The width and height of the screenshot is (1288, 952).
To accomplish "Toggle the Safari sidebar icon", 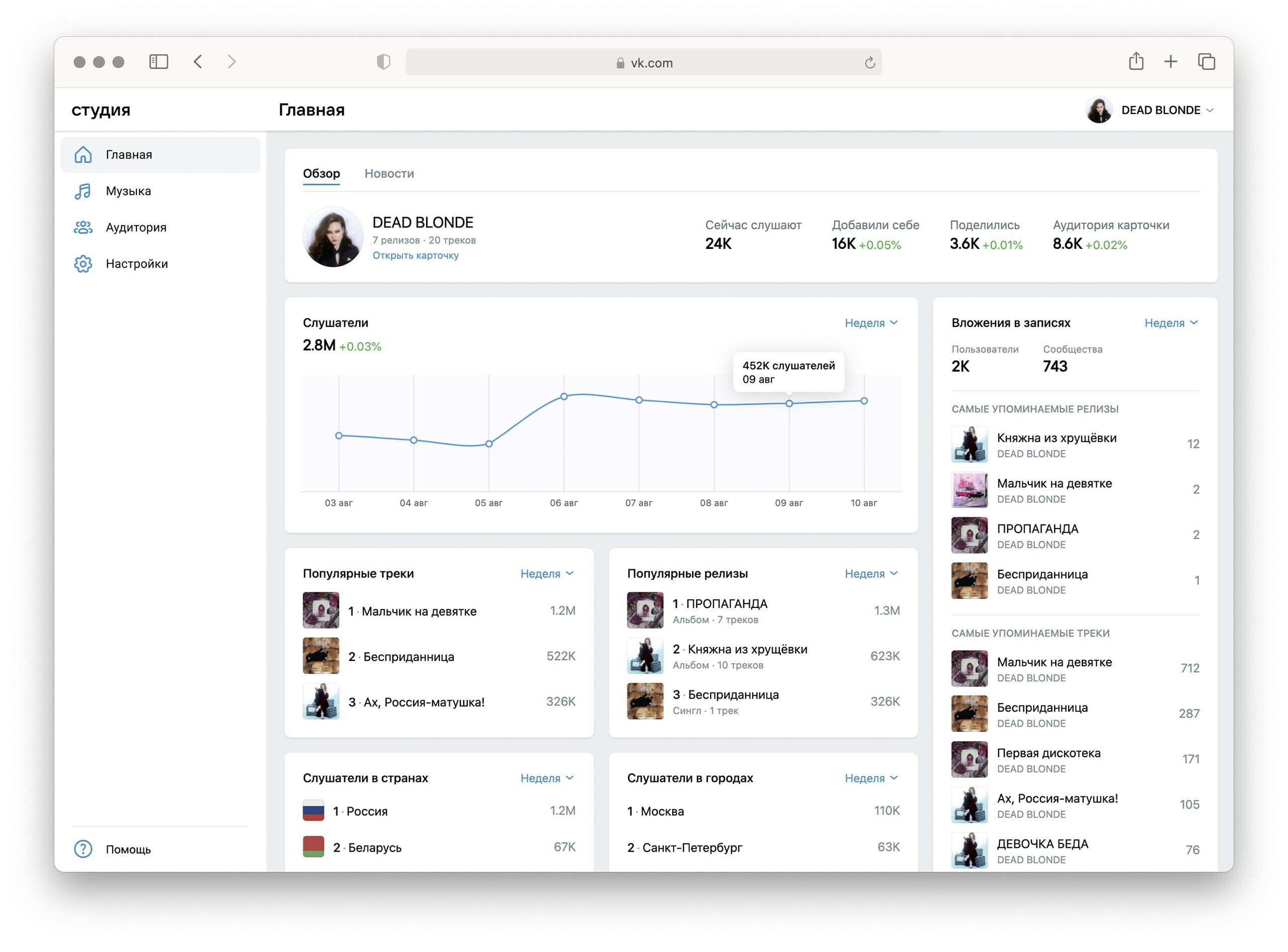I will [x=158, y=62].
